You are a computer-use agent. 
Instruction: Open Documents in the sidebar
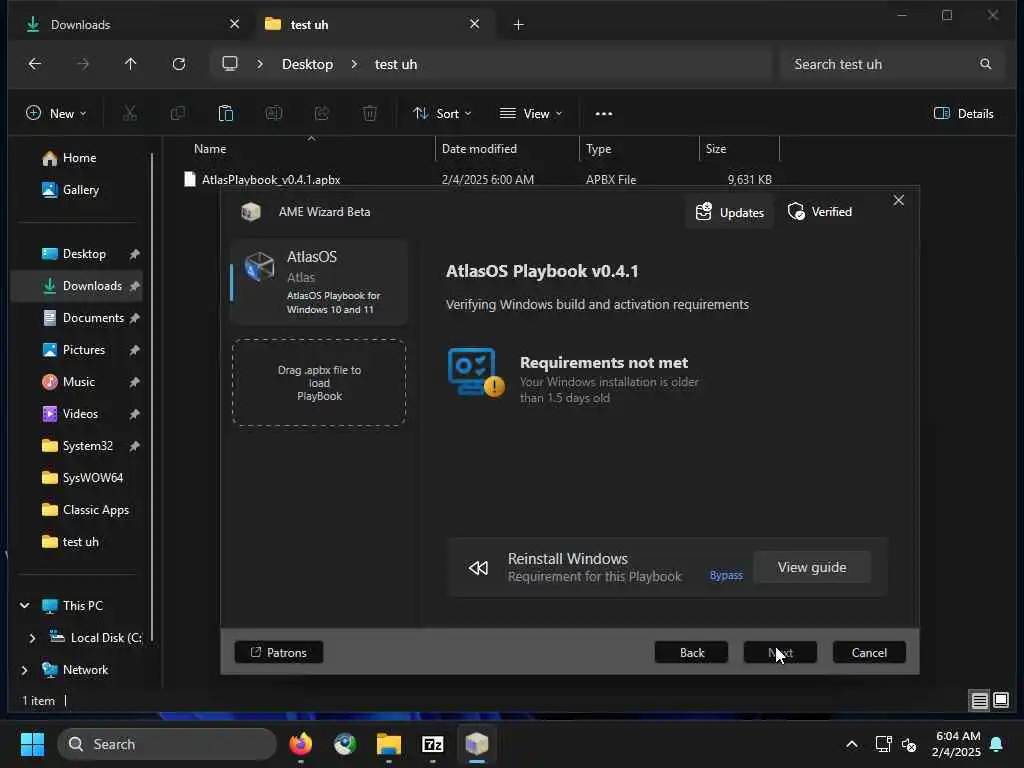(x=93, y=318)
